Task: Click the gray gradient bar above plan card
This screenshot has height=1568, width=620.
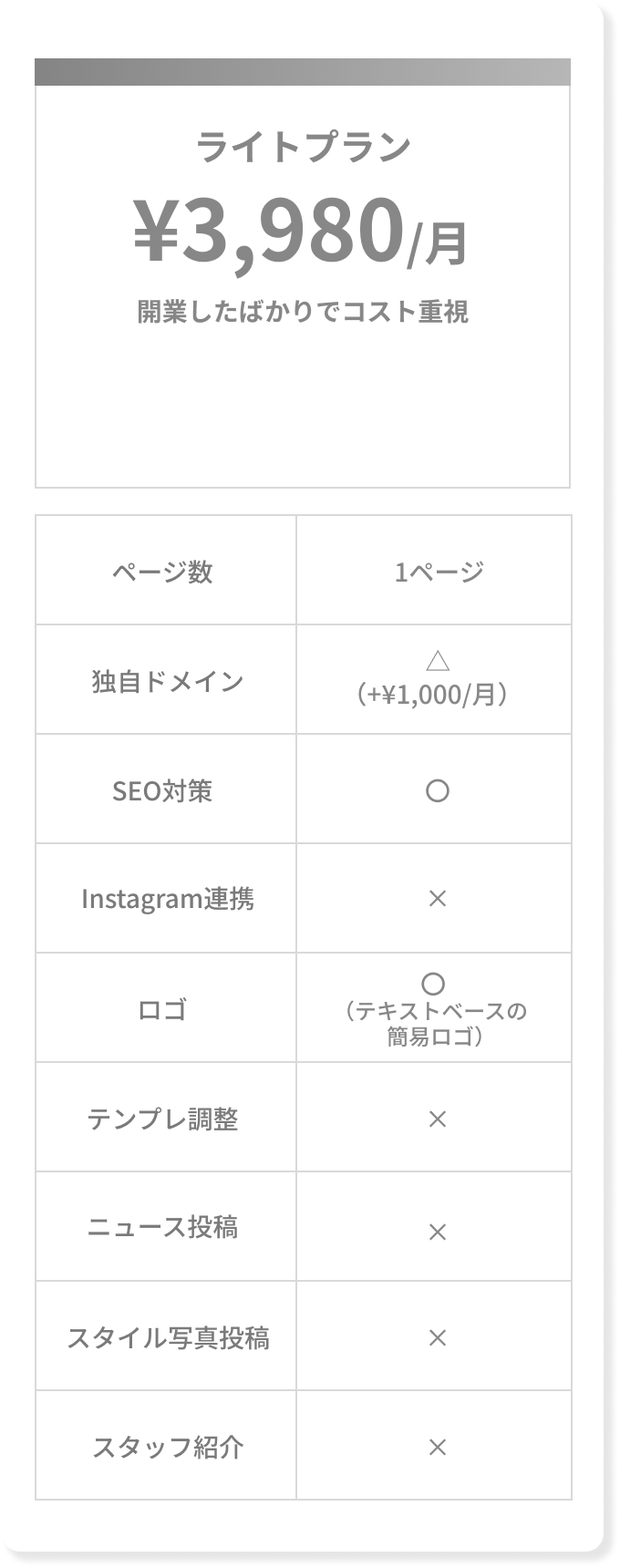Action: (x=303, y=72)
